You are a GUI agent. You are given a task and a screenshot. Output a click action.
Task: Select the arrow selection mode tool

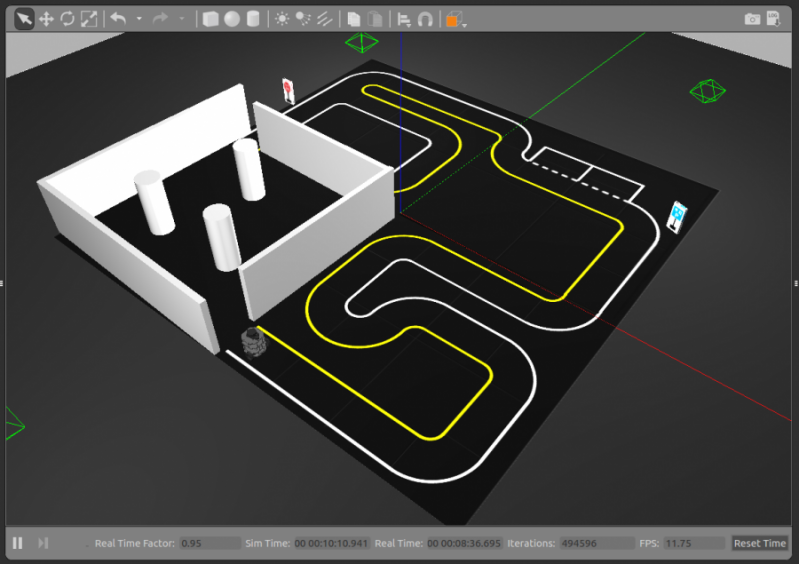pyautogui.click(x=24, y=19)
